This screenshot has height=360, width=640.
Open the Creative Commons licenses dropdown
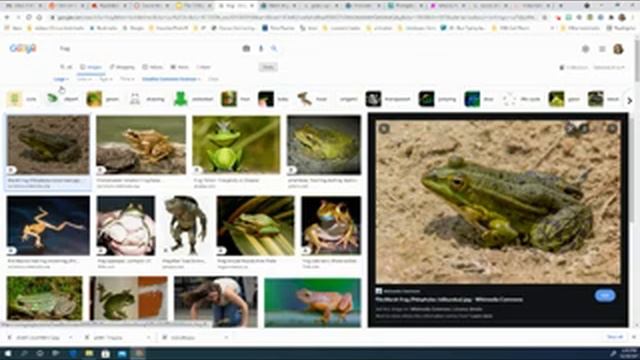[x=171, y=79]
